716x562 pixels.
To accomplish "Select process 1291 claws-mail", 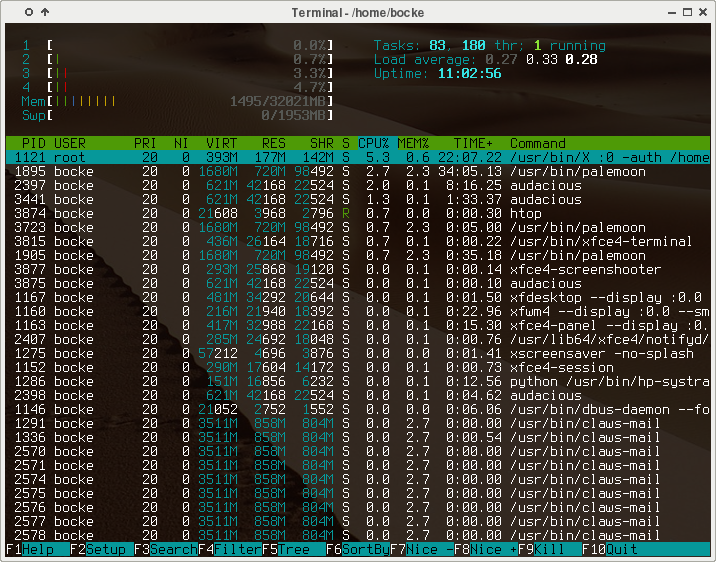I will coord(358,424).
